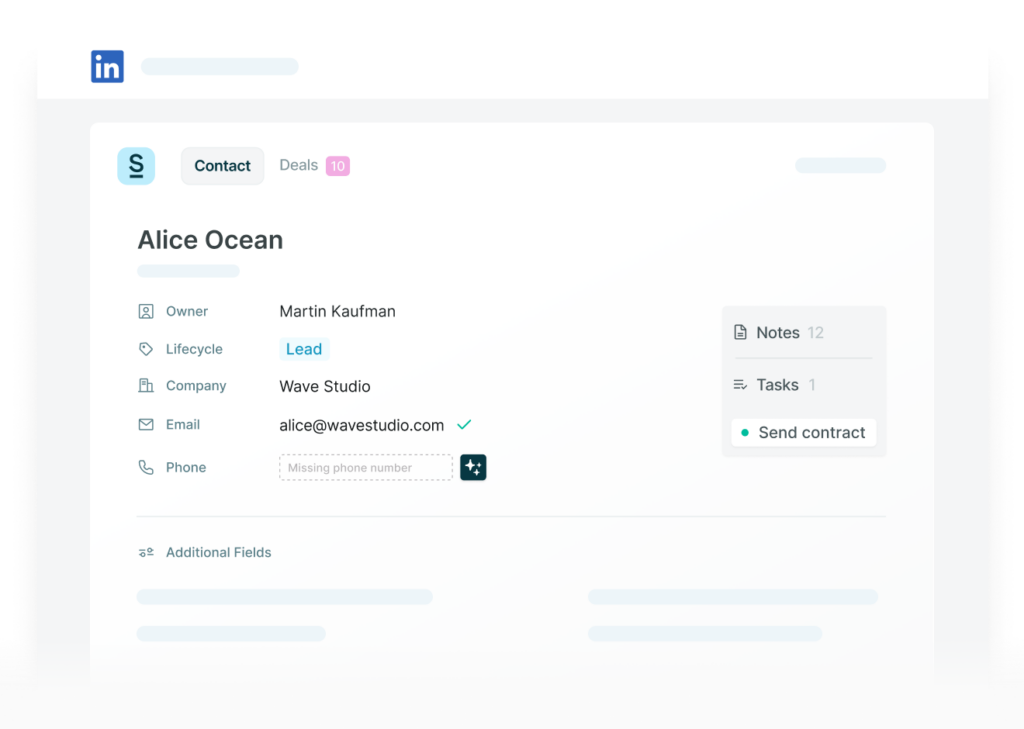Viewport: 1024px width, 729px height.
Task: Click the Additional Fields icon
Action: pos(146,552)
